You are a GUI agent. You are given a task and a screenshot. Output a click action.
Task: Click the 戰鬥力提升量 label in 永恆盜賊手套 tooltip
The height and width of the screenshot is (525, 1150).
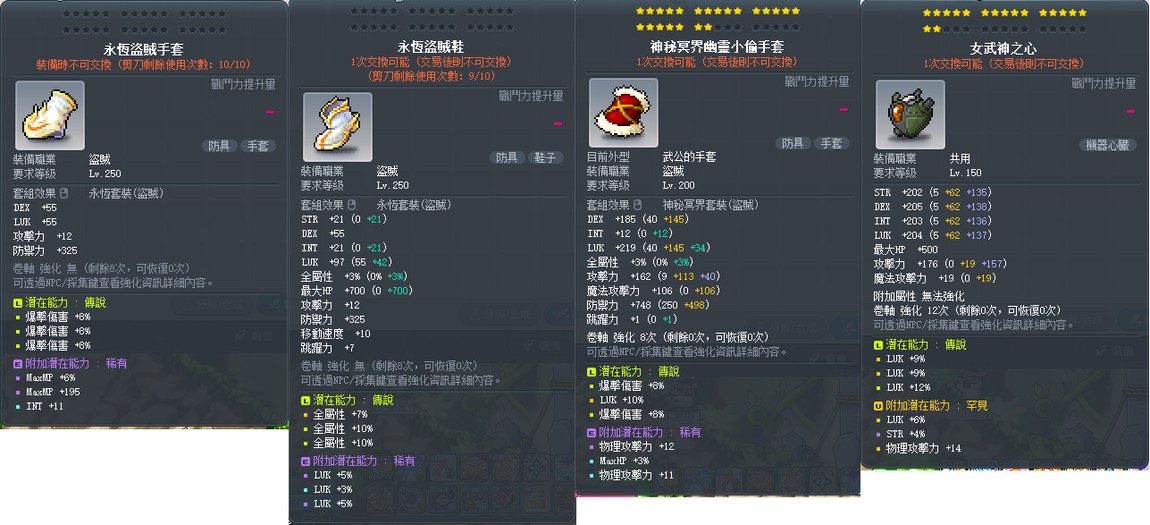[x=243, y=84]
